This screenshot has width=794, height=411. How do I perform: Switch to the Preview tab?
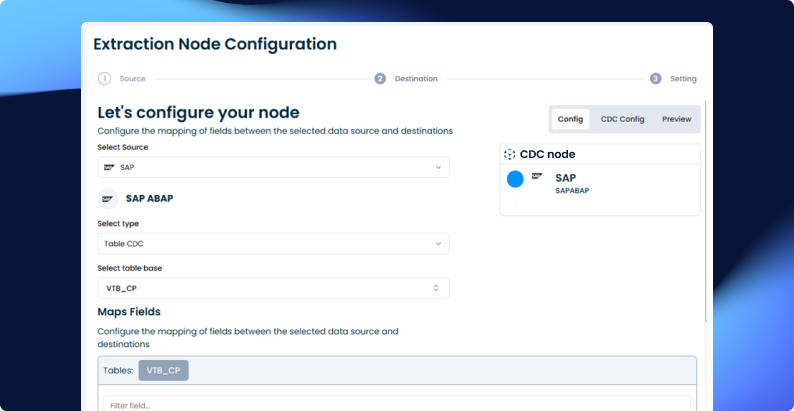pos(676,119)
